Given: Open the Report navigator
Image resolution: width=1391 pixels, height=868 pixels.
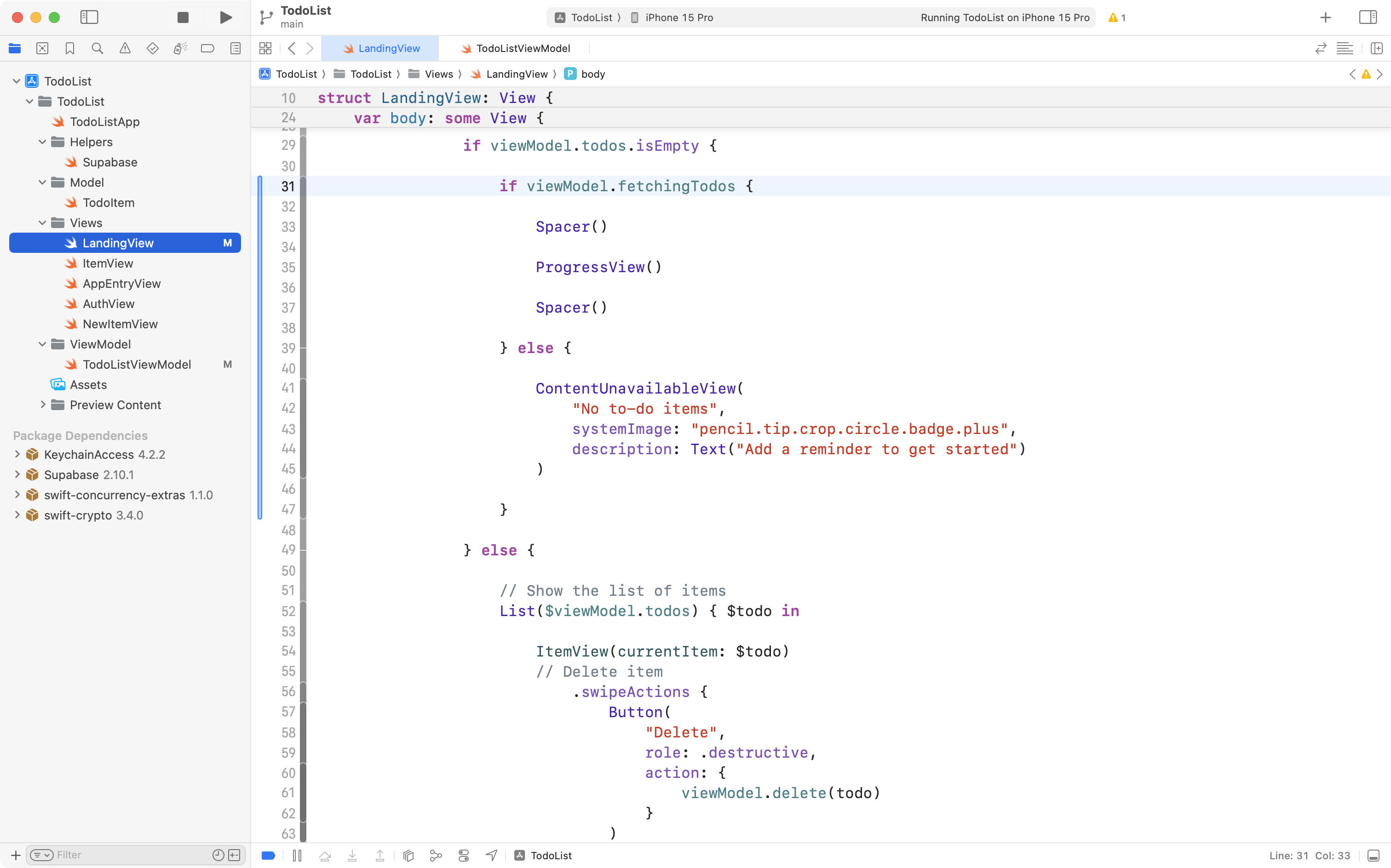Looking at the screenshot, I should pyautogui.click(x=236, y=48).
